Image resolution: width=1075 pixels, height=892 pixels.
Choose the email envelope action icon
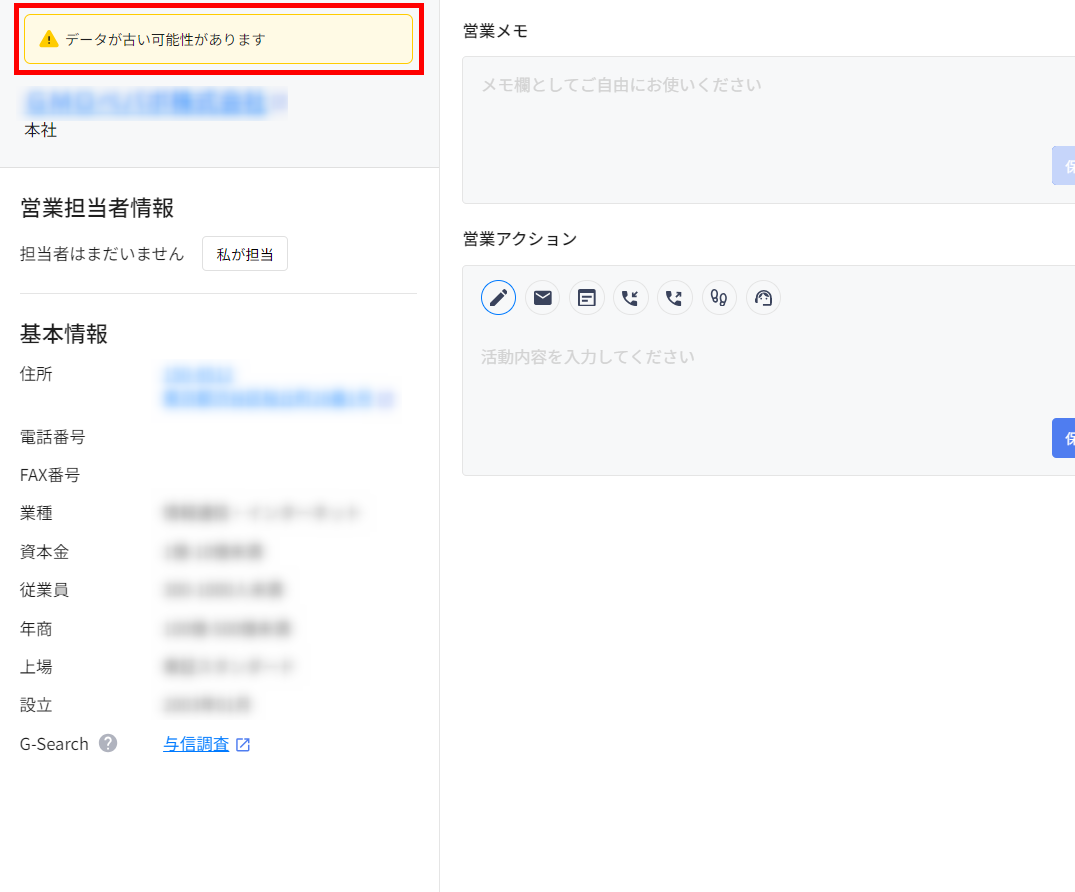(x=542, y=298)
